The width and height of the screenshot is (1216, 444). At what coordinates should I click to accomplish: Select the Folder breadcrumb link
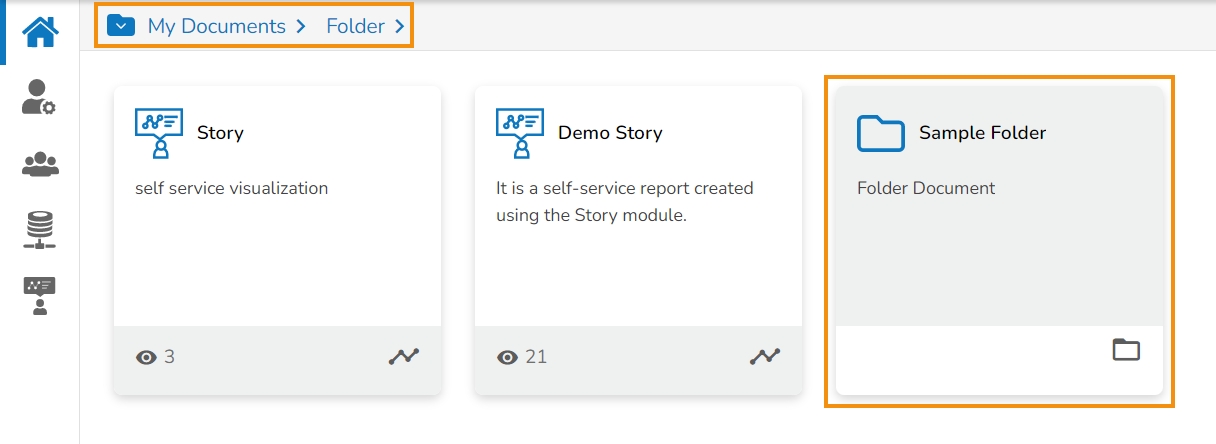355,27
